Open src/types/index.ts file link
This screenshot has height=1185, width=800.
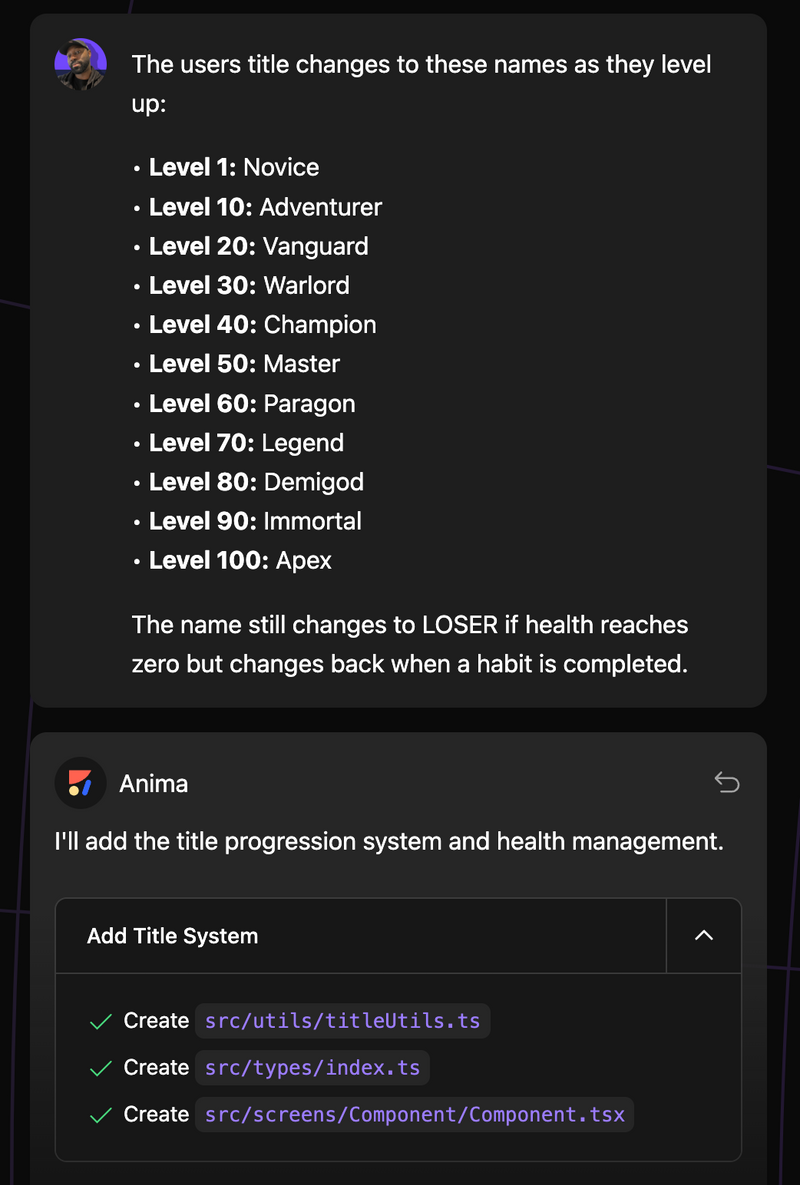(x=312, y=1068)
